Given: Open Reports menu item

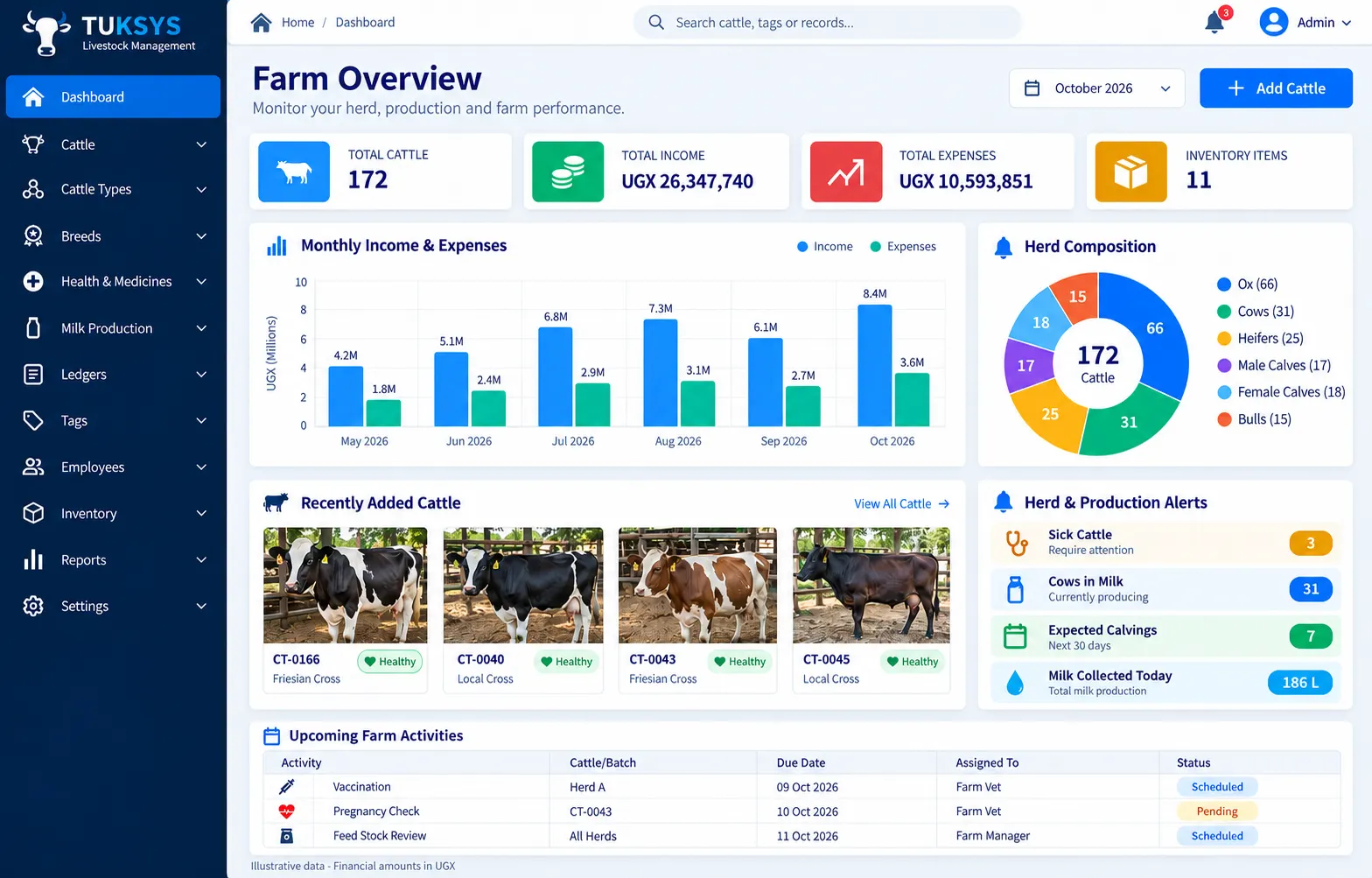Looking at the screenshot, I should coord(113,559).
